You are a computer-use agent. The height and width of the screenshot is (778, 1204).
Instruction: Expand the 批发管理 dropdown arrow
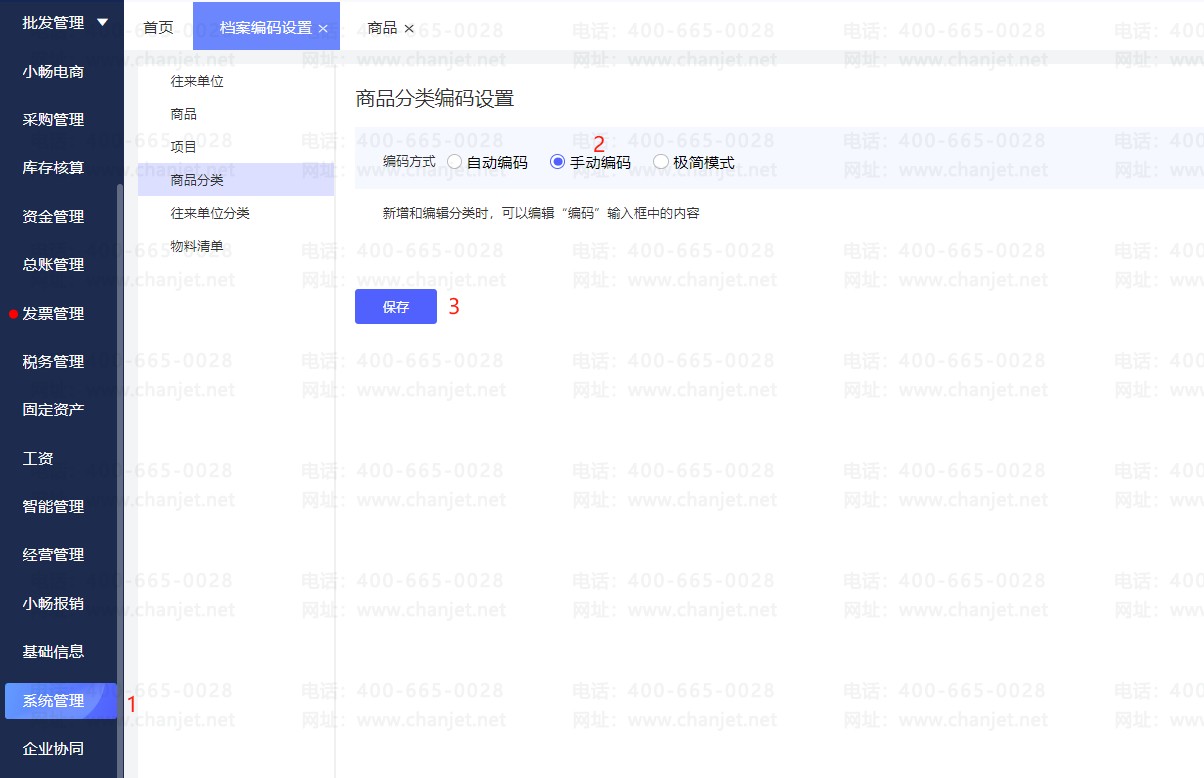pos(103,22)
